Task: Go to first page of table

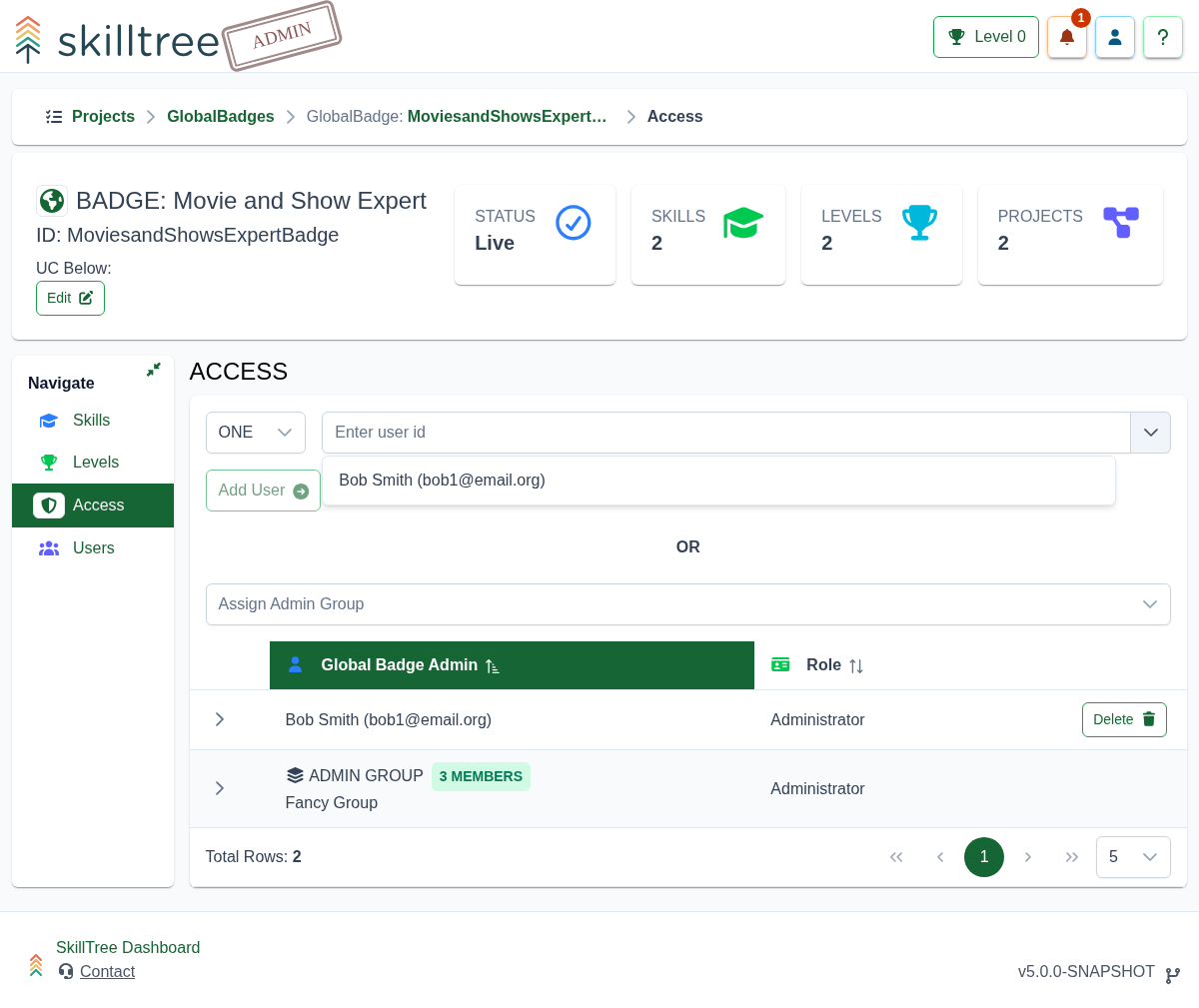Action: (x=896, y=857)
